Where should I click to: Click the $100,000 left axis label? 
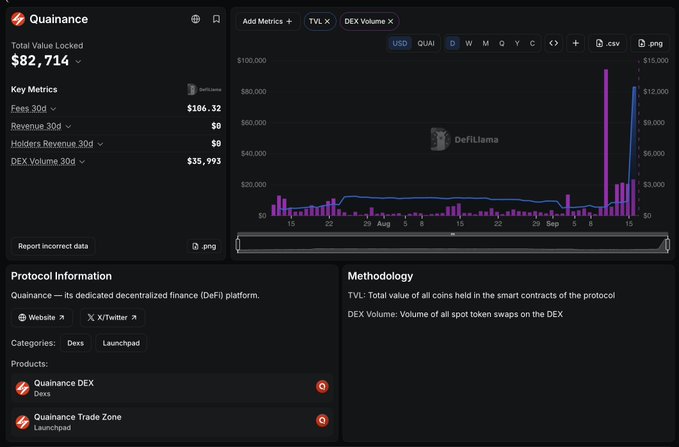[252, 61]
